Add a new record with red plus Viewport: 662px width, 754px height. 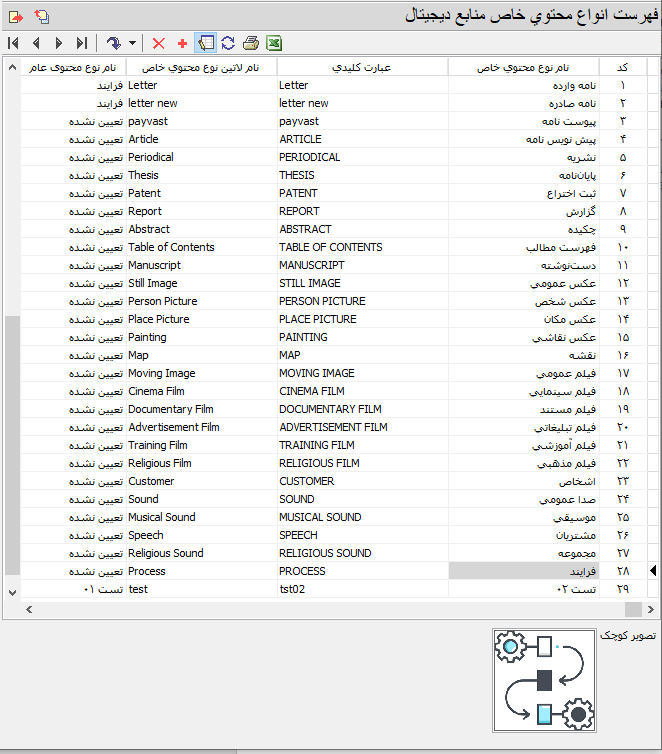click(x=182, y=43)
